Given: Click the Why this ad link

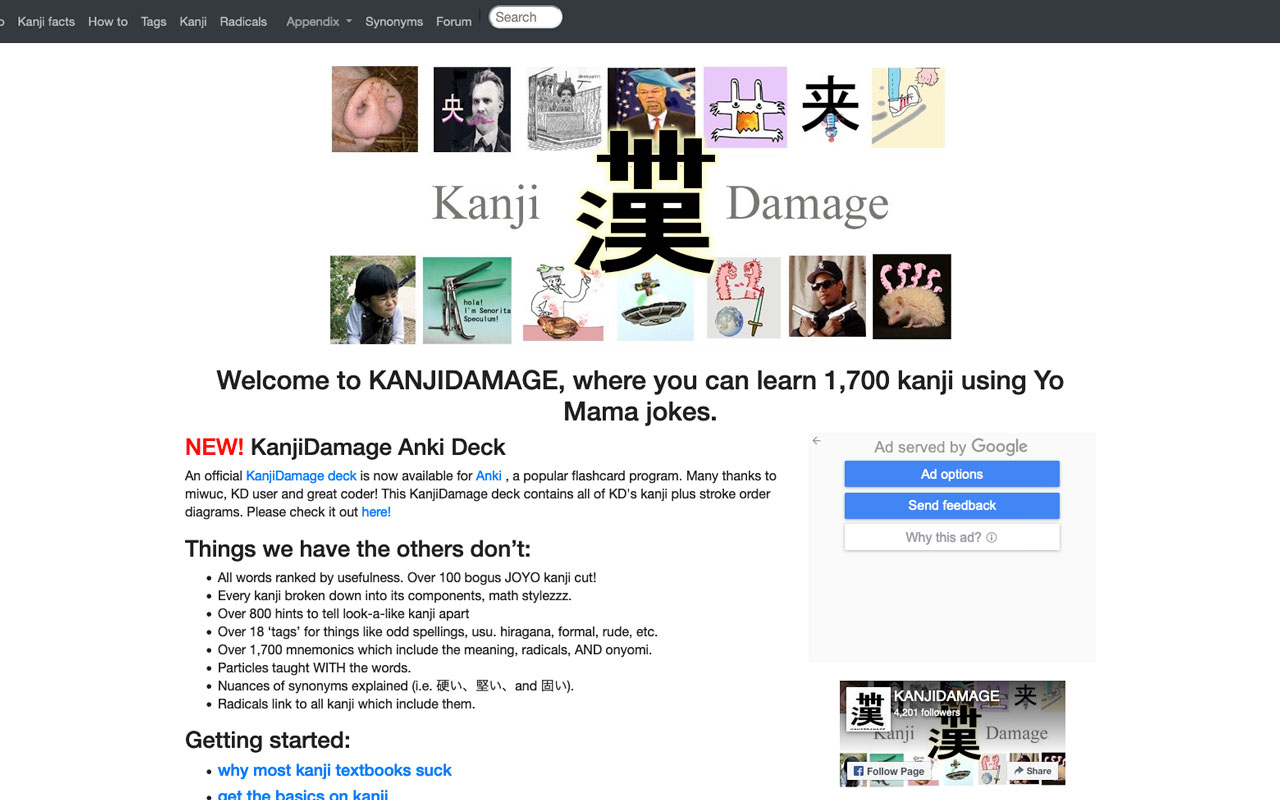Looking at the screenshot, I should click(951, 537).
